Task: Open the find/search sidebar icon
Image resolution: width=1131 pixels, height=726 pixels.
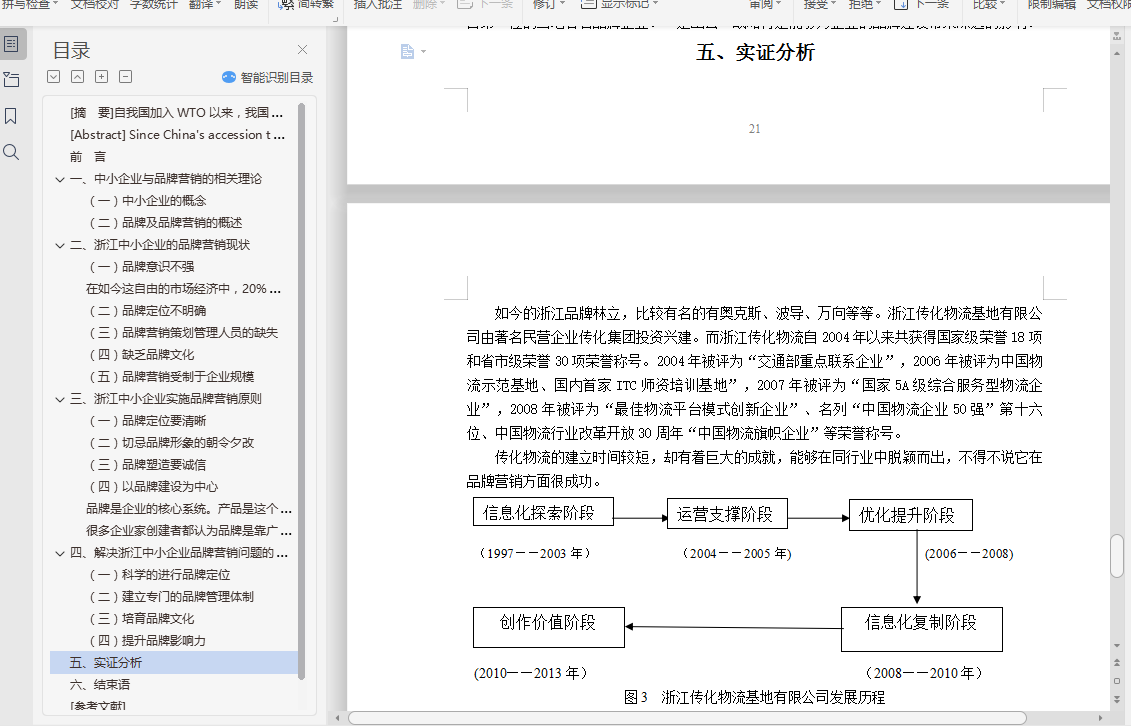Action: pos(11,152)
